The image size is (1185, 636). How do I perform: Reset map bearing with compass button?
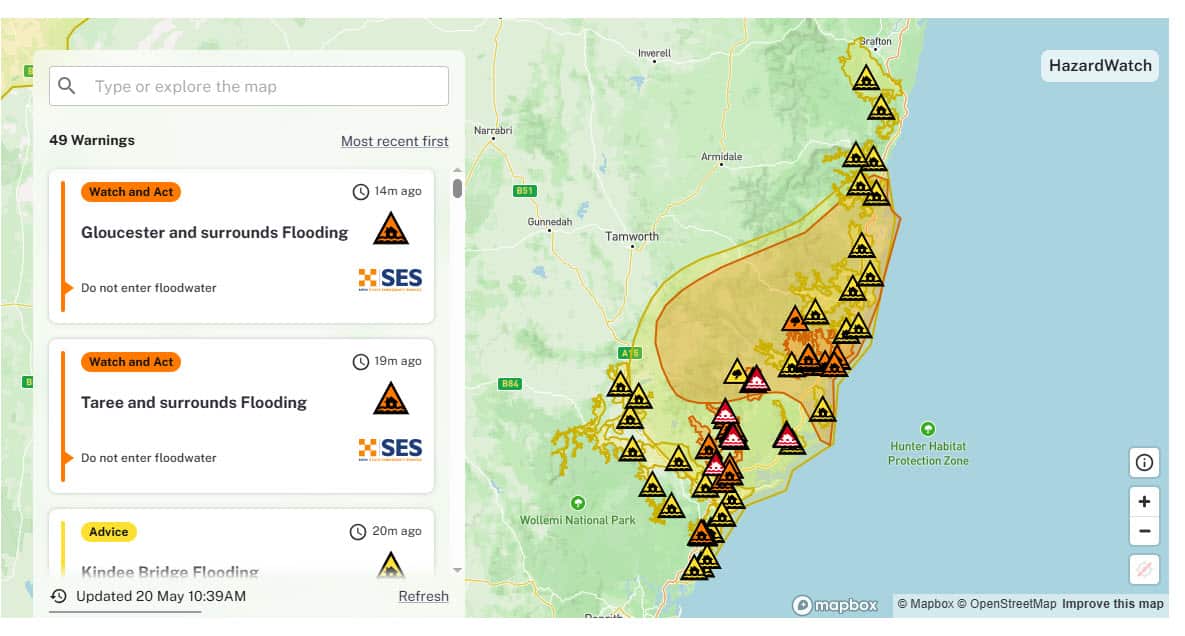point(1144,569)
